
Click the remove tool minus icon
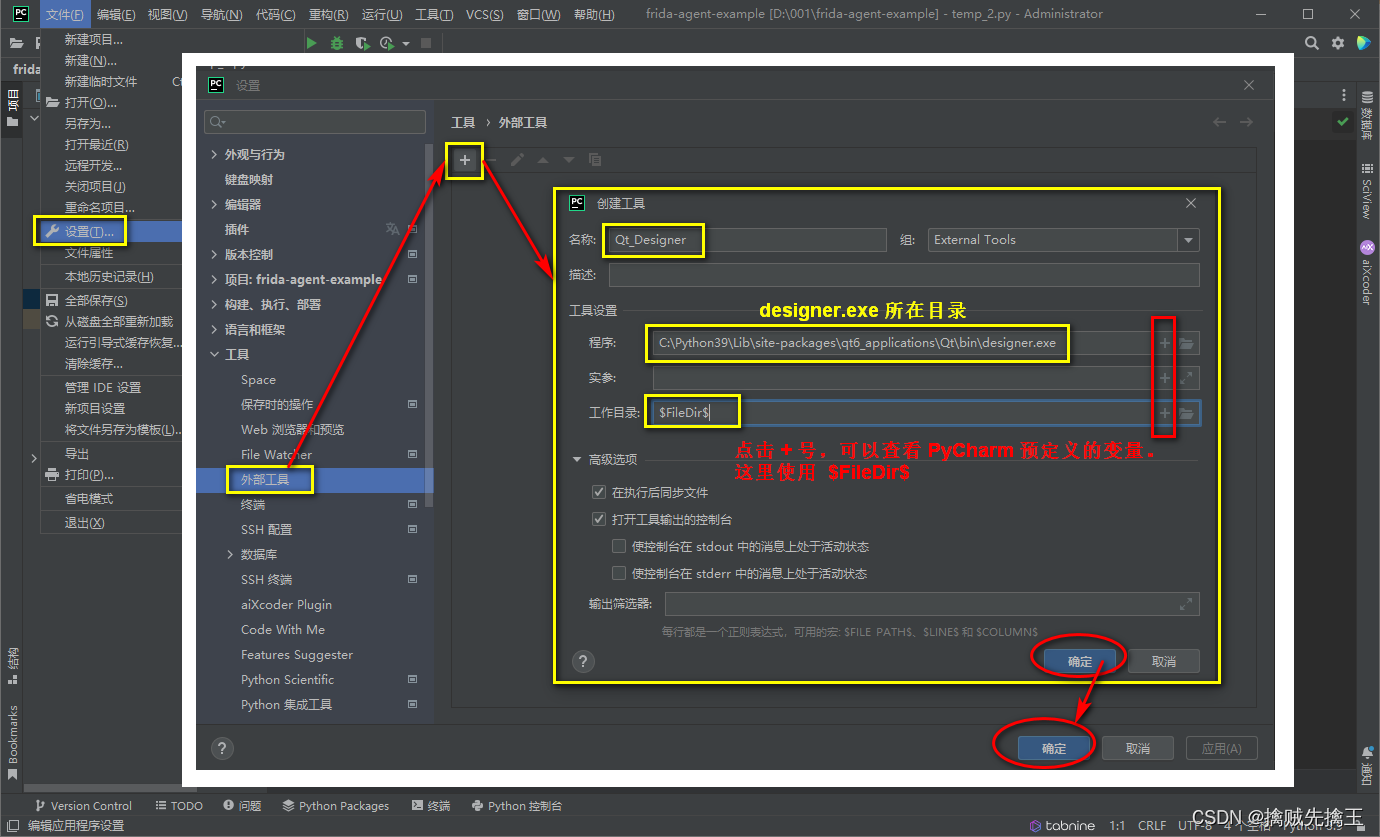click(x=491, y=160)
